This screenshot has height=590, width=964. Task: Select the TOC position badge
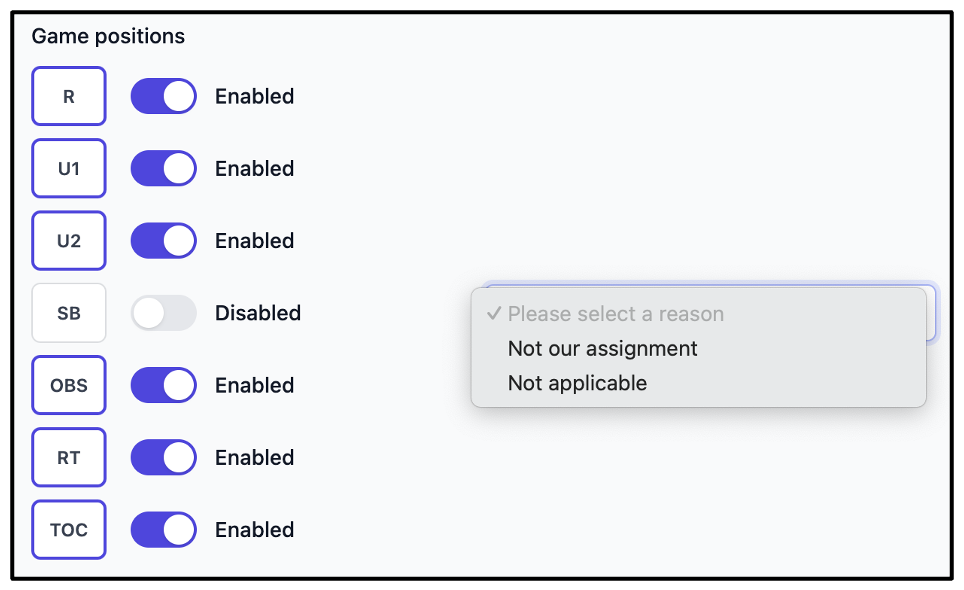(x=69, y=530)
